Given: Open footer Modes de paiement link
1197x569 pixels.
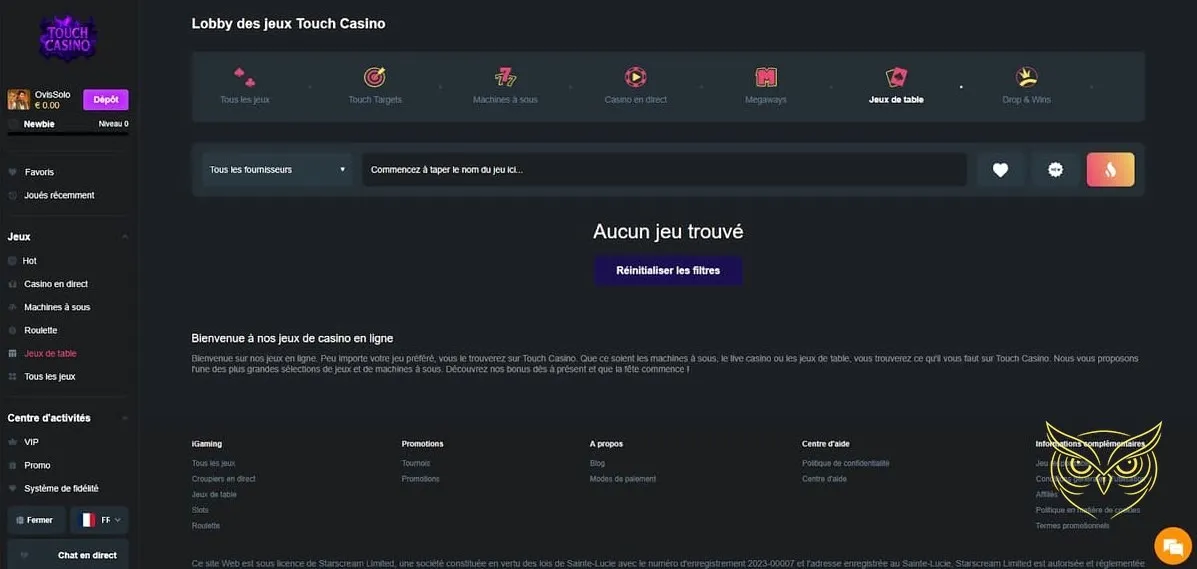Looking at the screenshot, I should pos(623,479).
